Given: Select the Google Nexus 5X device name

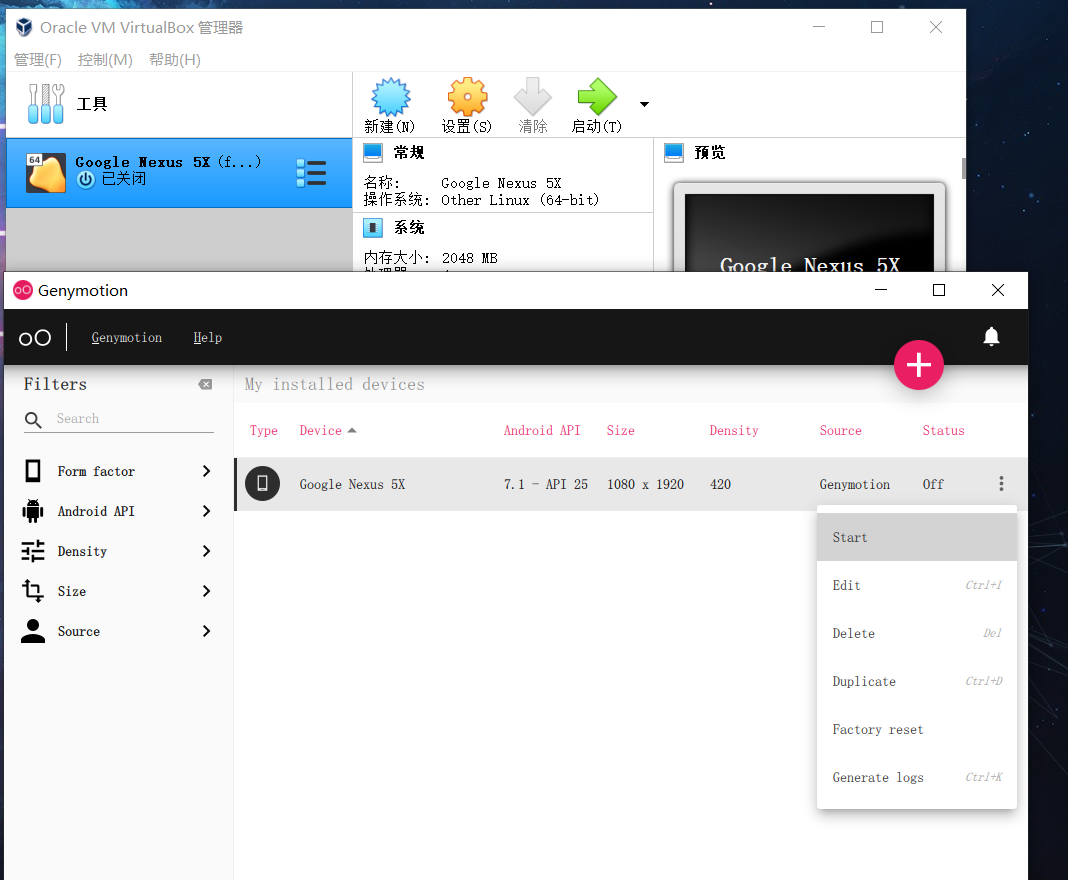Looking at the screenshot, I should 352,484.
